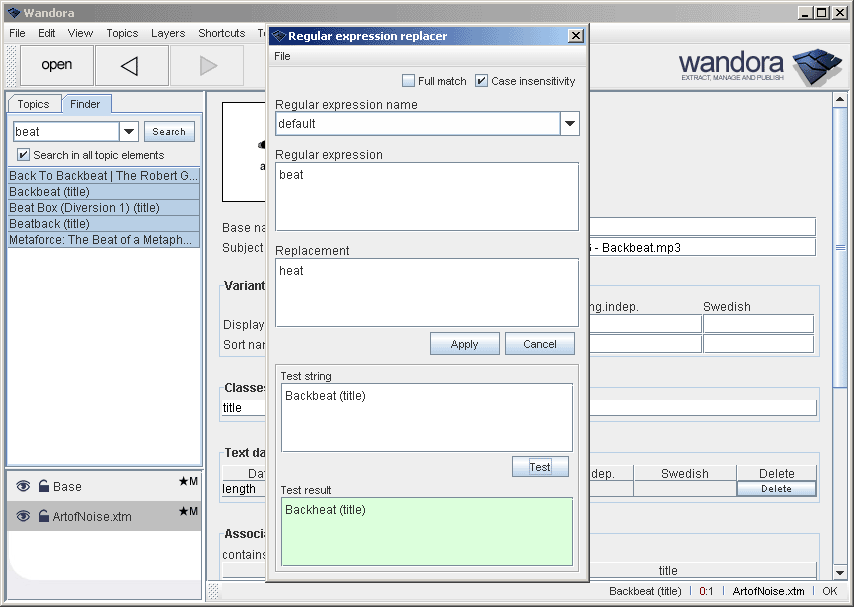Open the Layers menu
The width and height of the screenshot is (854, 607).
pos(168,33)
